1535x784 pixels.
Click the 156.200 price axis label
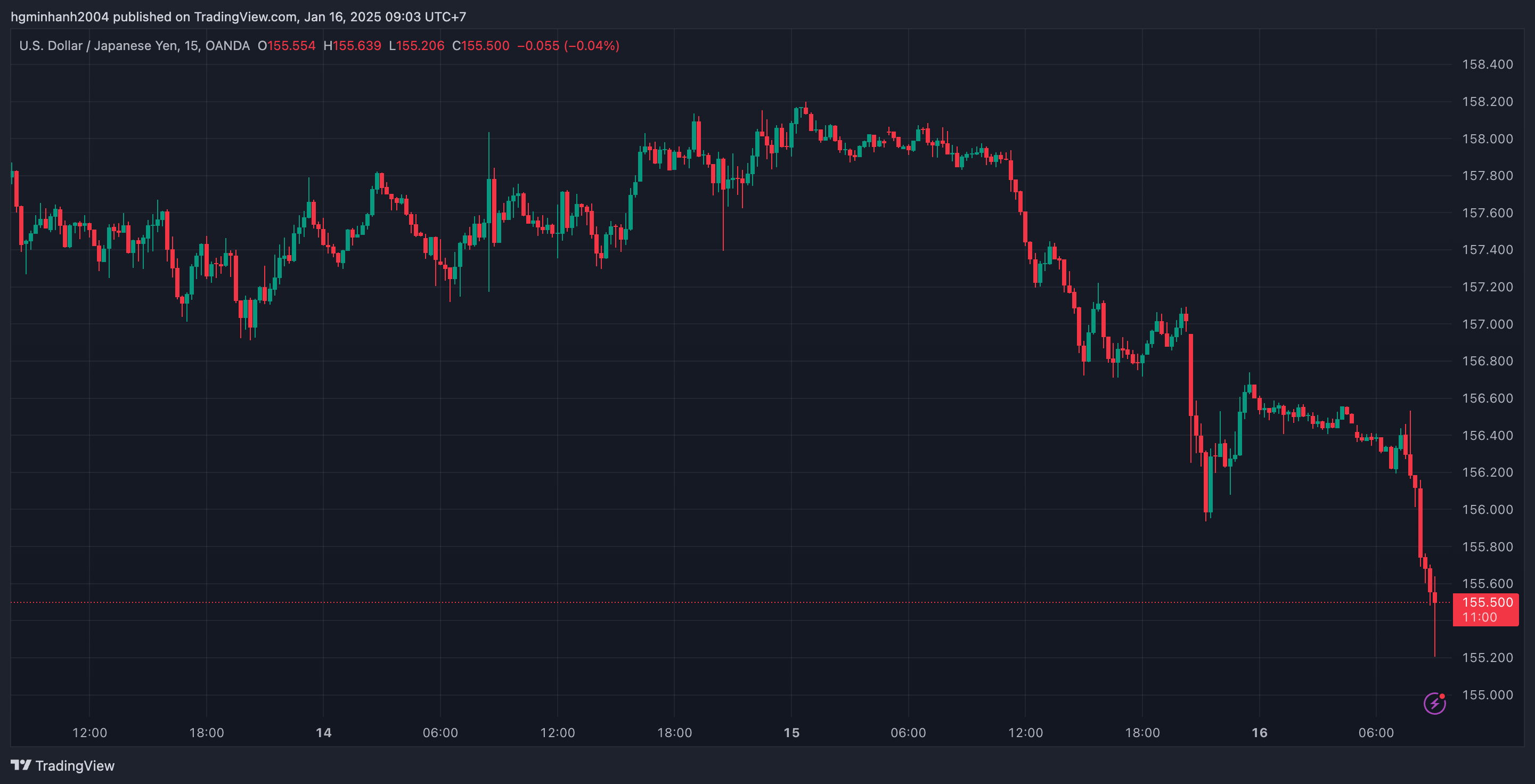point(1487,472)
